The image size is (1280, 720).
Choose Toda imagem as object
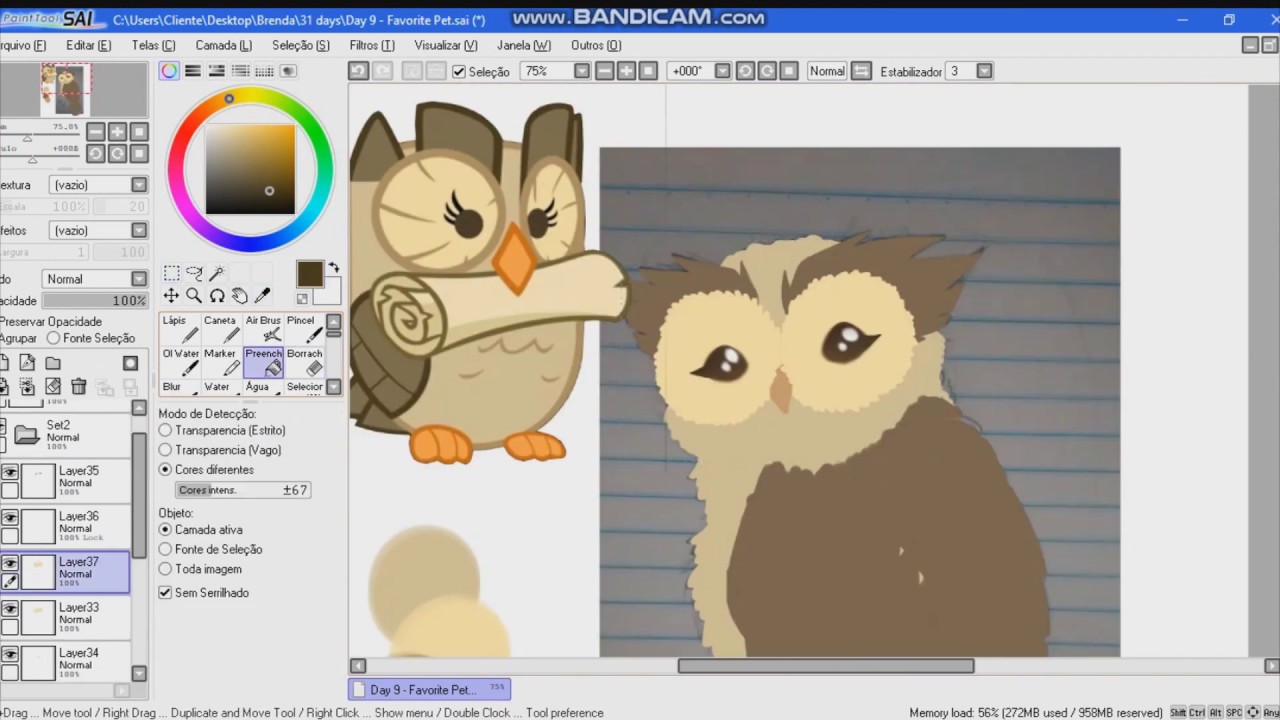pos(200,569)
